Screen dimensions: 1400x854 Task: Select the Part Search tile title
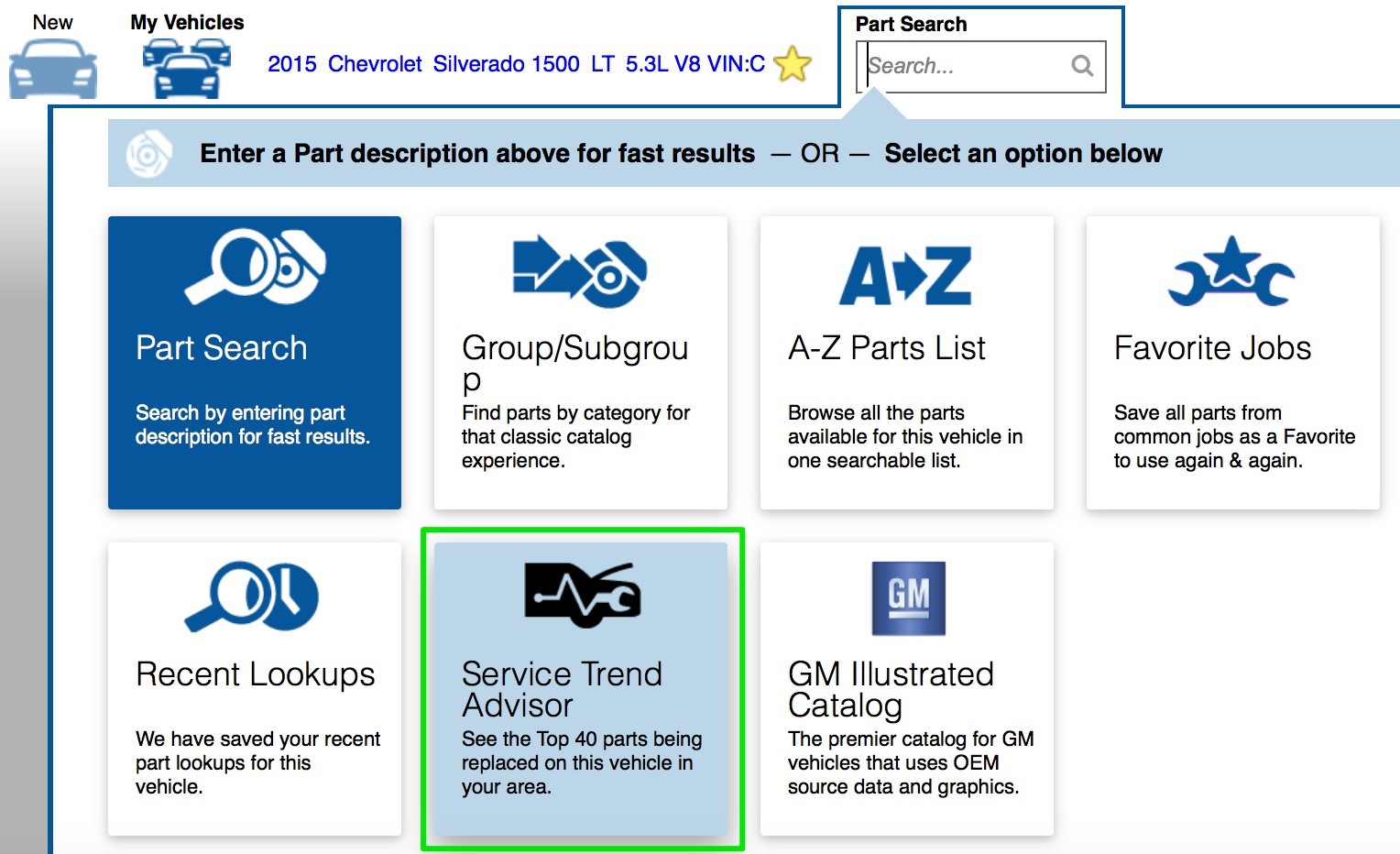(222, 348)
